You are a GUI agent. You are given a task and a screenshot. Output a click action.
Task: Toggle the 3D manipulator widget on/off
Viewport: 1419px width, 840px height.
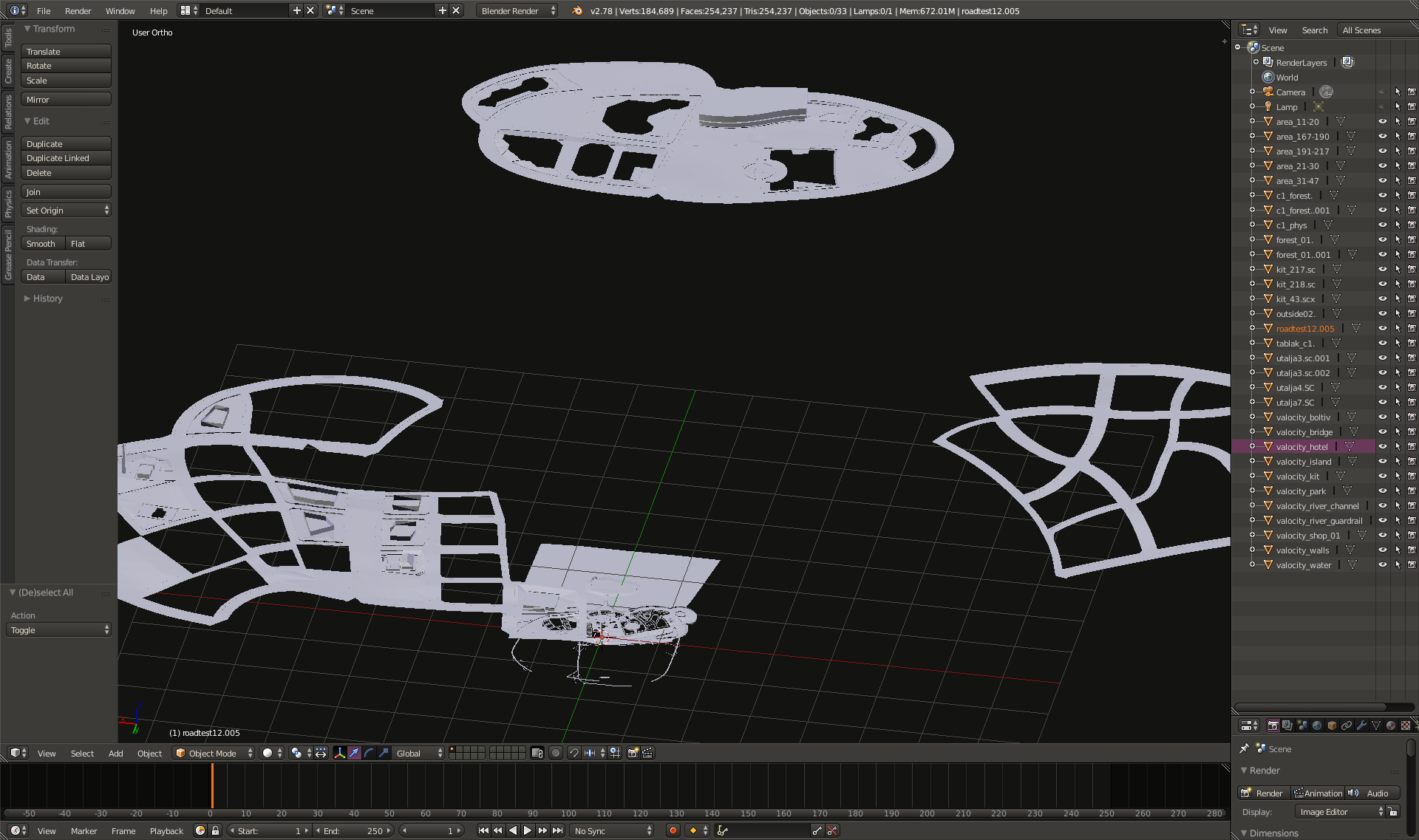[x=340, y=753]
